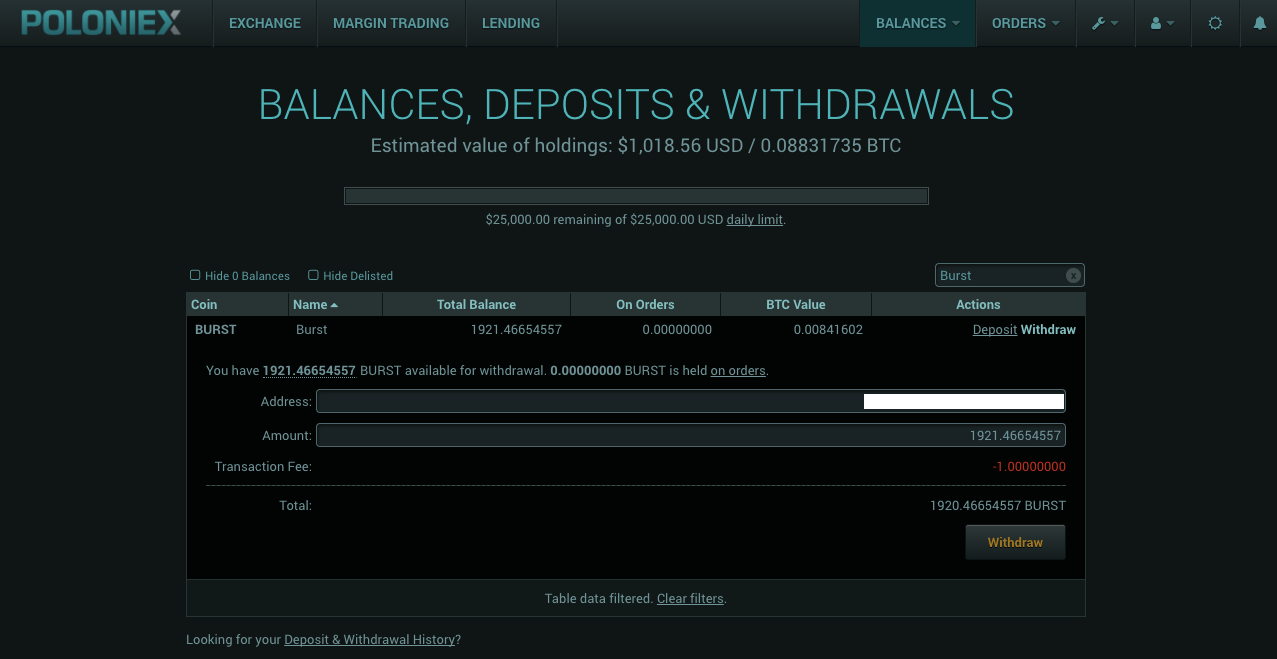Image resolution: width=1277 pixels, height=659 pixels.
Task: Select BTC value 0.00841602 cell
Action: [828, 329]
